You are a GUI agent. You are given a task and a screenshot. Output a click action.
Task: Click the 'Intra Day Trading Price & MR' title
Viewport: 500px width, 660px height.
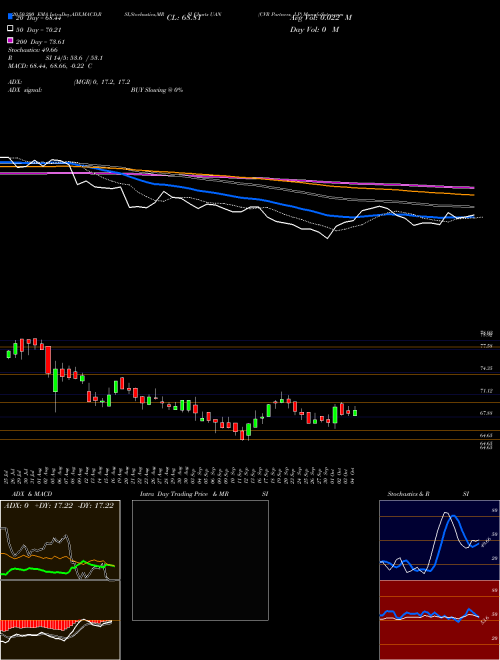(x=184, y=494)
